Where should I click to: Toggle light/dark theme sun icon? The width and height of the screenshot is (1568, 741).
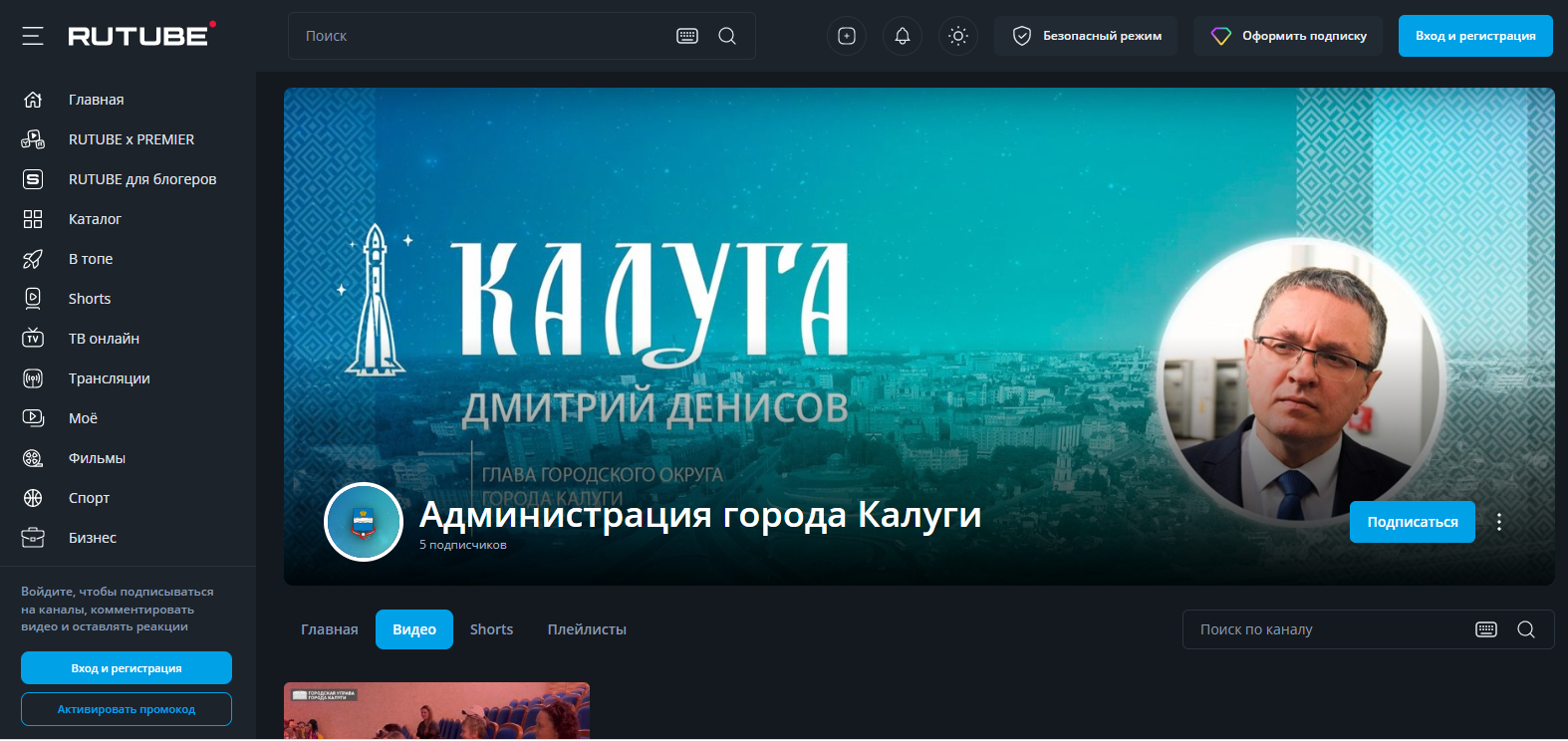(x=958, y=36)
